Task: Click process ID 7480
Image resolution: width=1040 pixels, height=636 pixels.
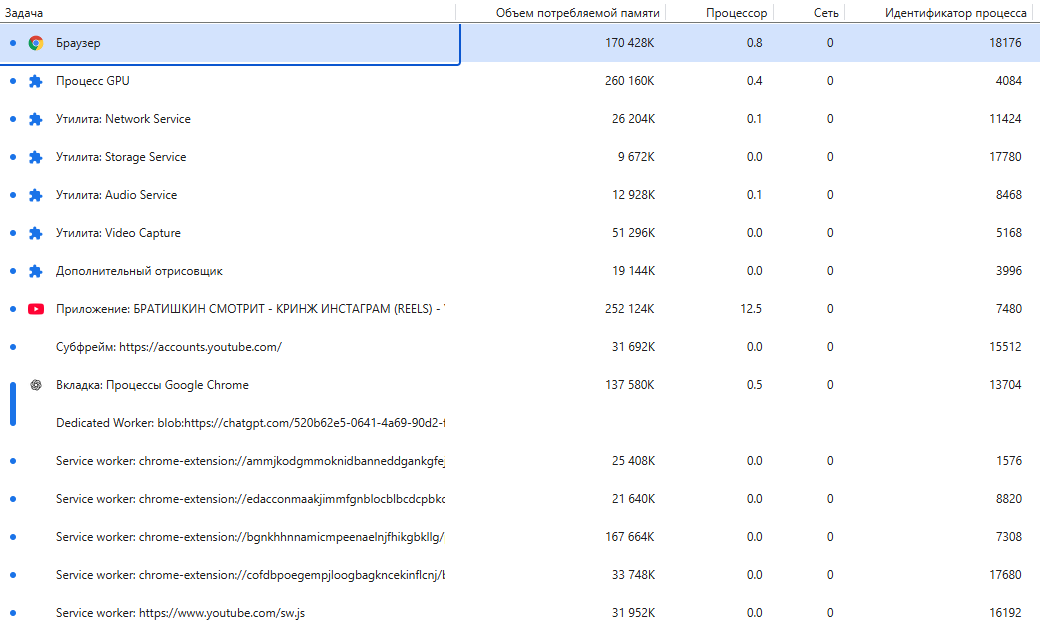Action: coord(1009,309)
